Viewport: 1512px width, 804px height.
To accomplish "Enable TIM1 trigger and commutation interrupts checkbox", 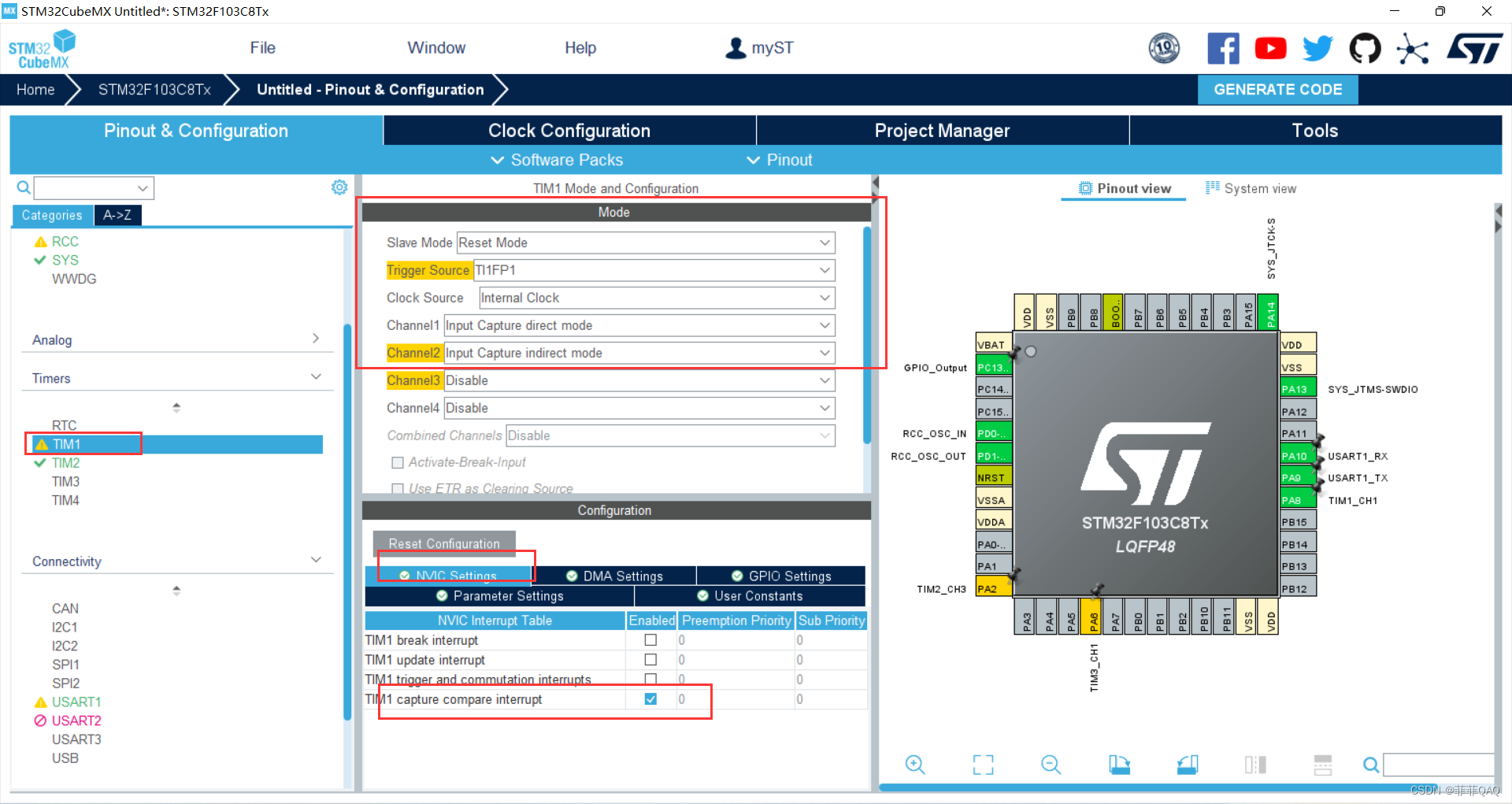I will click(x=650, y=679).
